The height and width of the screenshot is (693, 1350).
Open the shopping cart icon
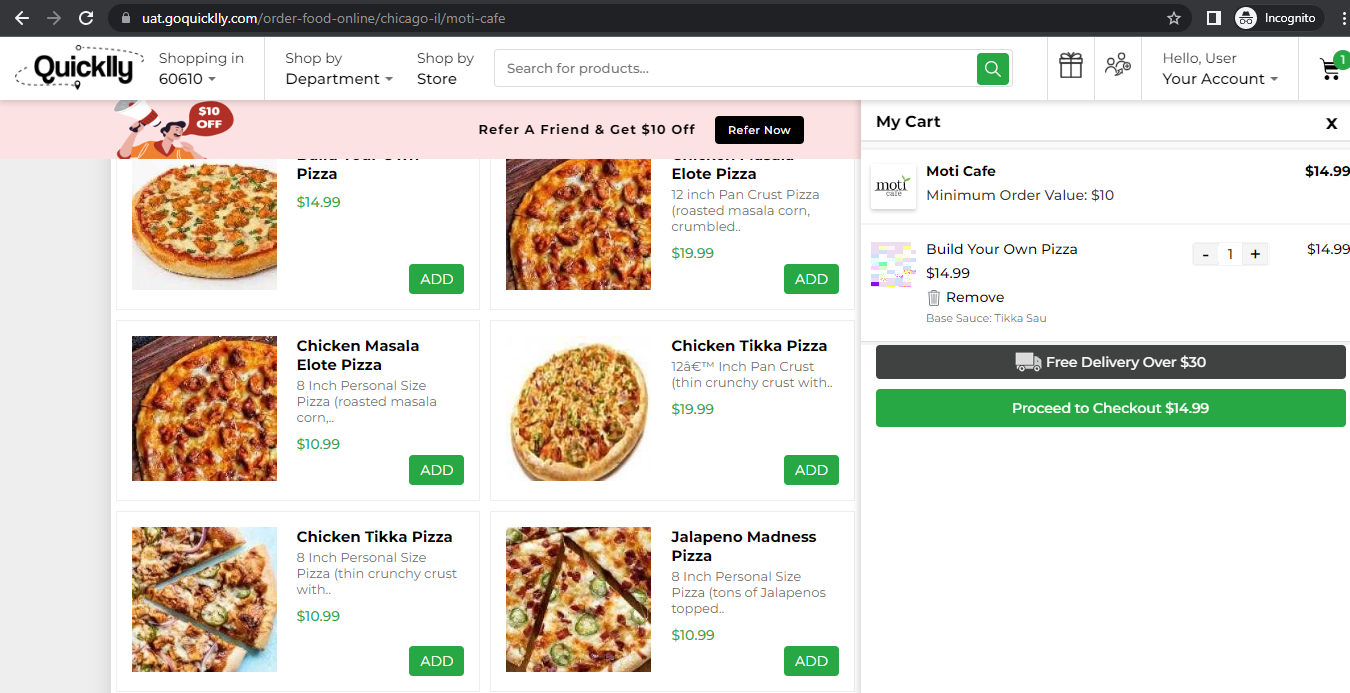1331,68
